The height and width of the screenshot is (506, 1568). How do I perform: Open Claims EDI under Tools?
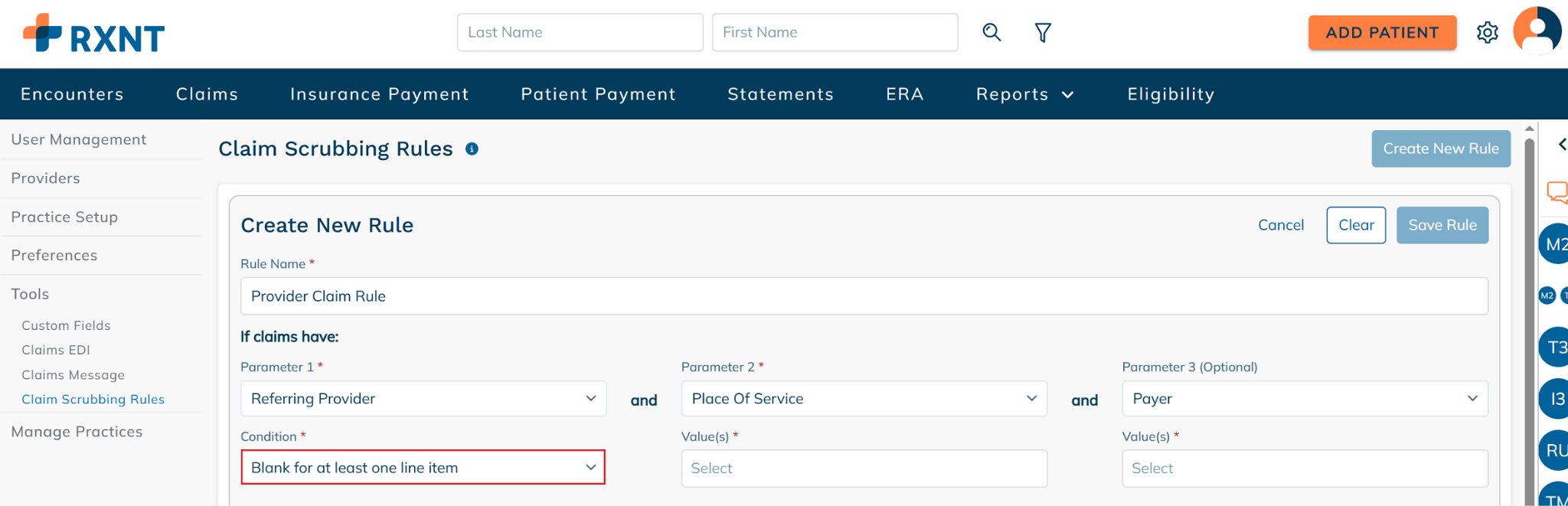pos(56,350)
